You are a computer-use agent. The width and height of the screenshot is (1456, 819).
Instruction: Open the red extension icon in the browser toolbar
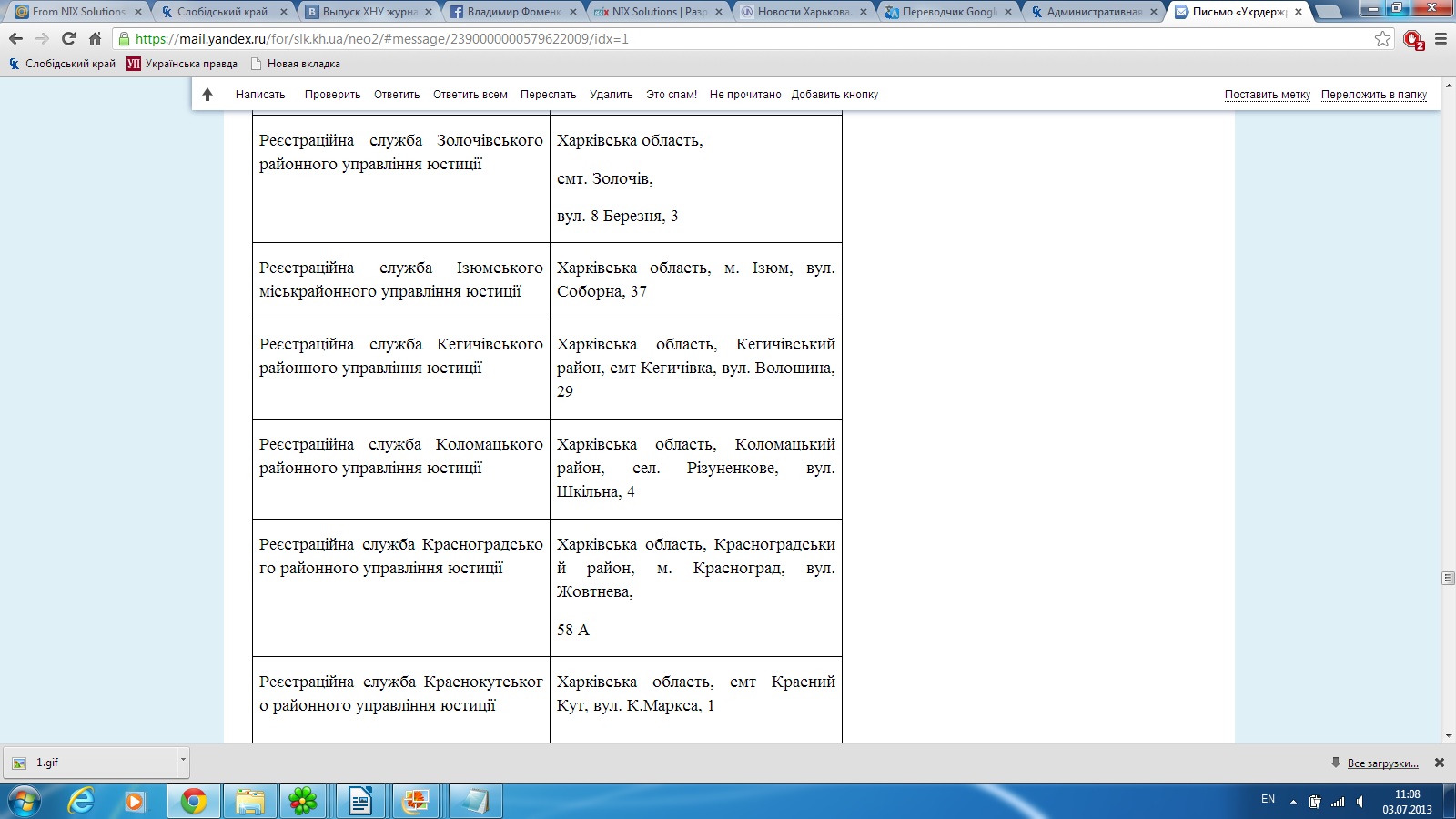point(1412,39)
